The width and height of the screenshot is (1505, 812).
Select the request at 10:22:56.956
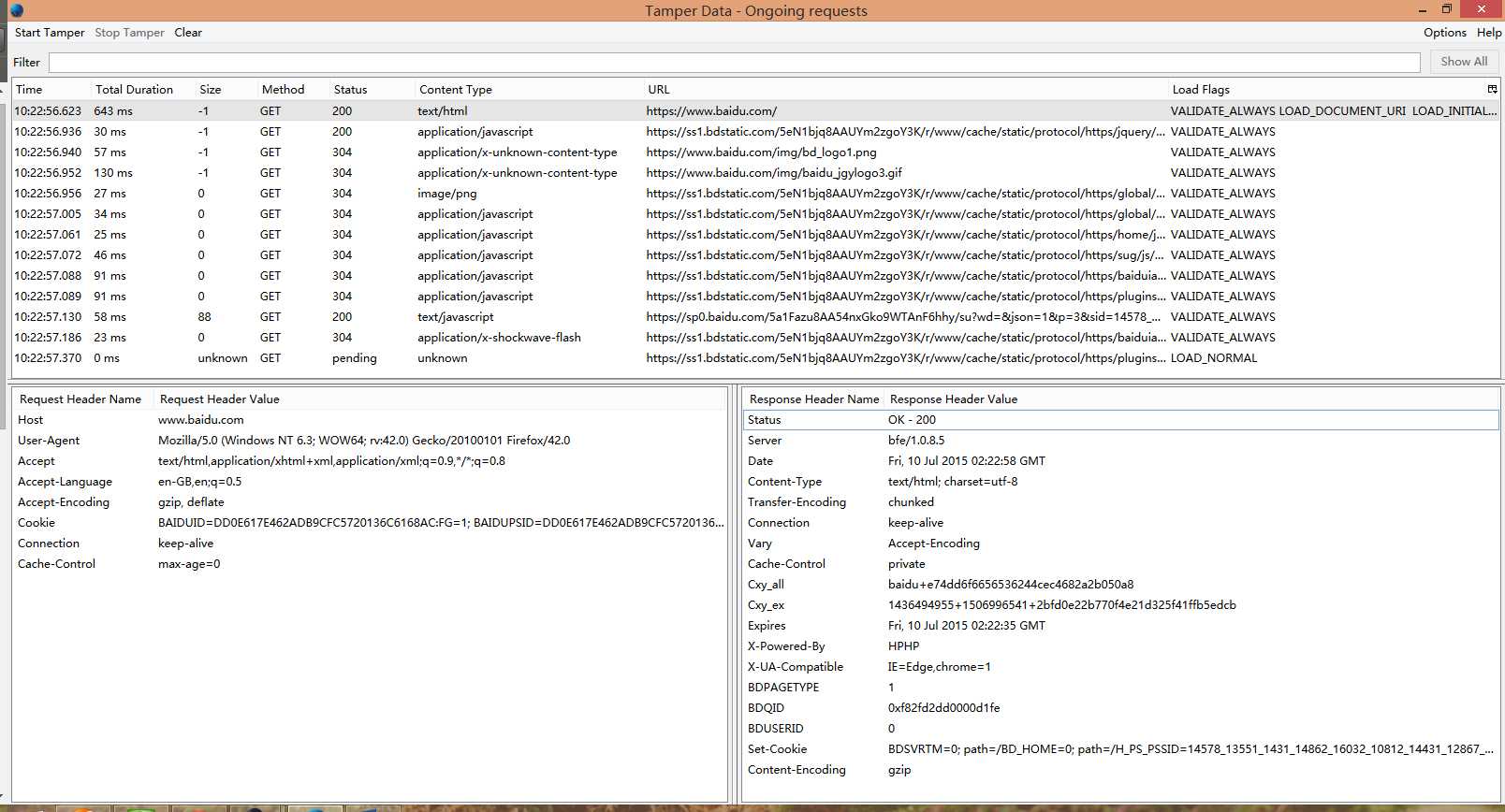tap(756, 194)
